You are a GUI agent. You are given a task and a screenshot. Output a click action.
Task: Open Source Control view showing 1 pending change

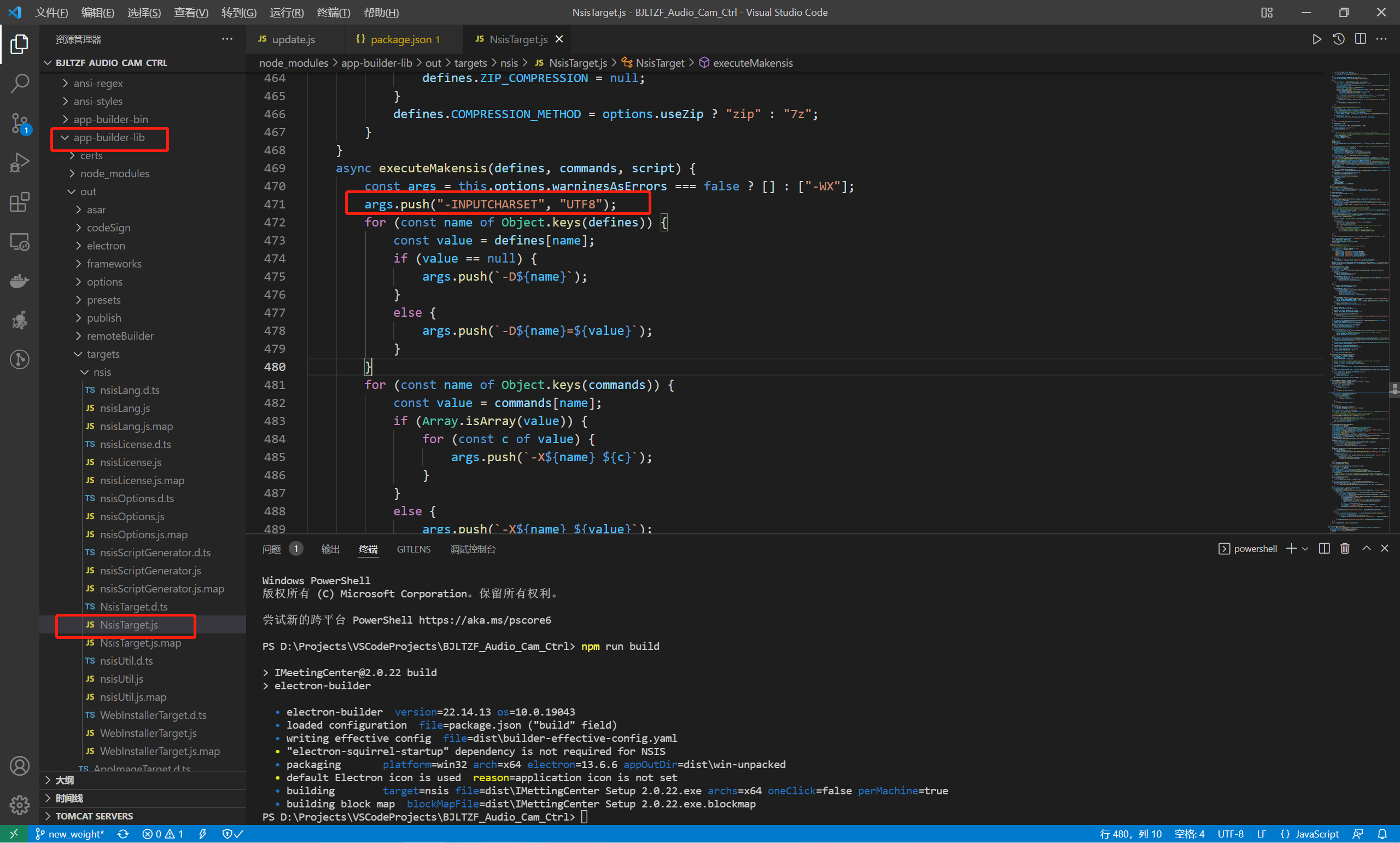19,123
